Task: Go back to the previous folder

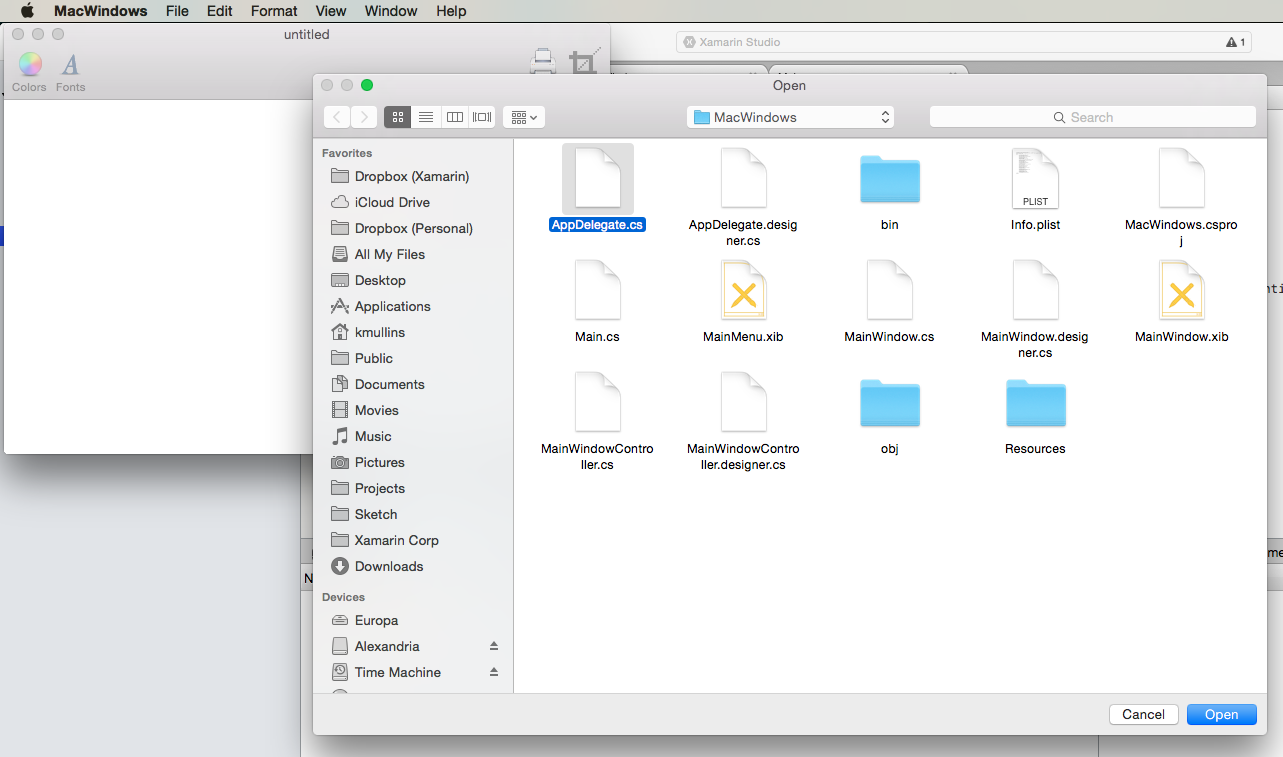Action: [337, 117]
